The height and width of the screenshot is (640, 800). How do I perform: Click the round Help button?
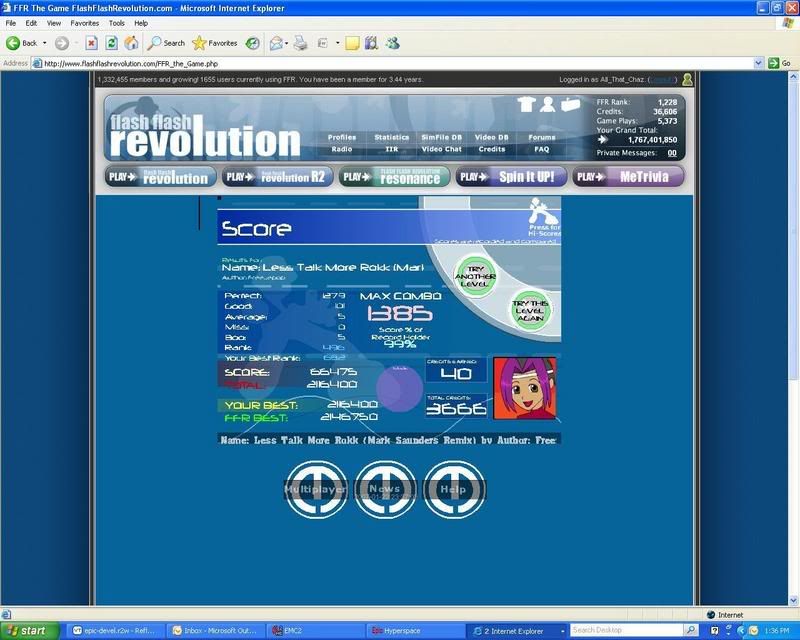coord(454,490)
